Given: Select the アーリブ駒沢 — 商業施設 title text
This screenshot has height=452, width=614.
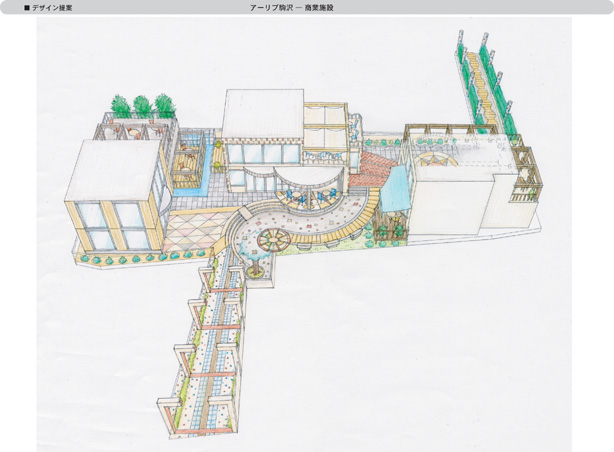Looking at the screenshot, I should 292,7.
